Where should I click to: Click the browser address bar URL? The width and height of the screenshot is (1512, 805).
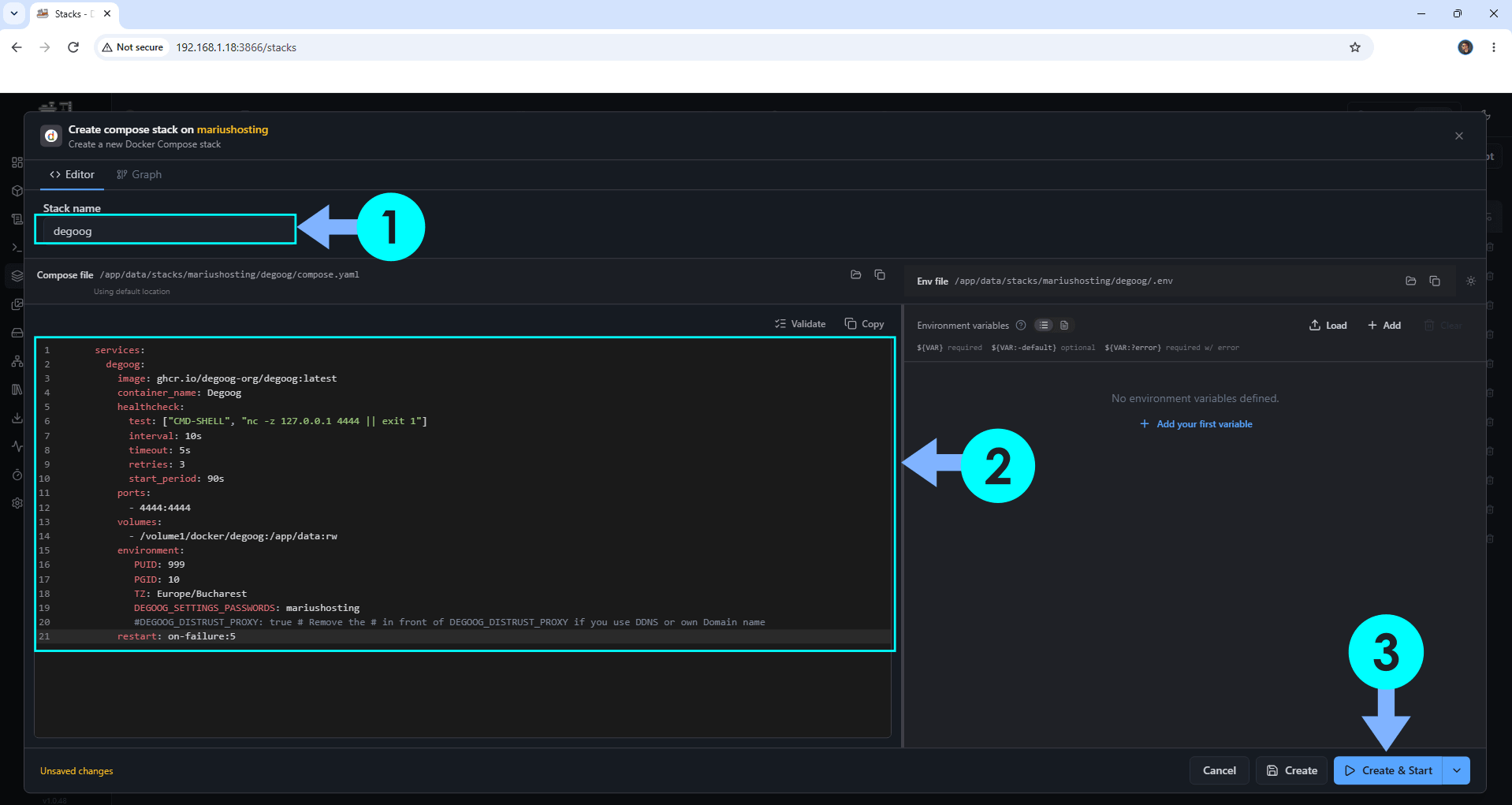(236, 47)
